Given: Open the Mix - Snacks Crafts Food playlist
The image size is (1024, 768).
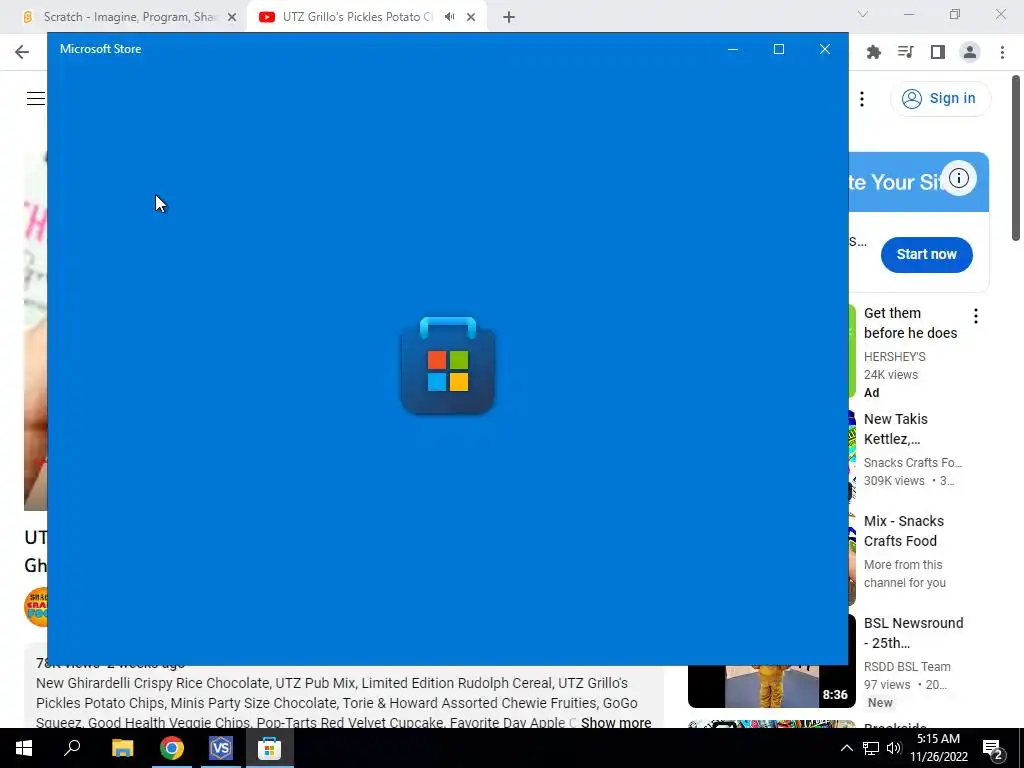Looking at the screenshot, I should point(904,531).
